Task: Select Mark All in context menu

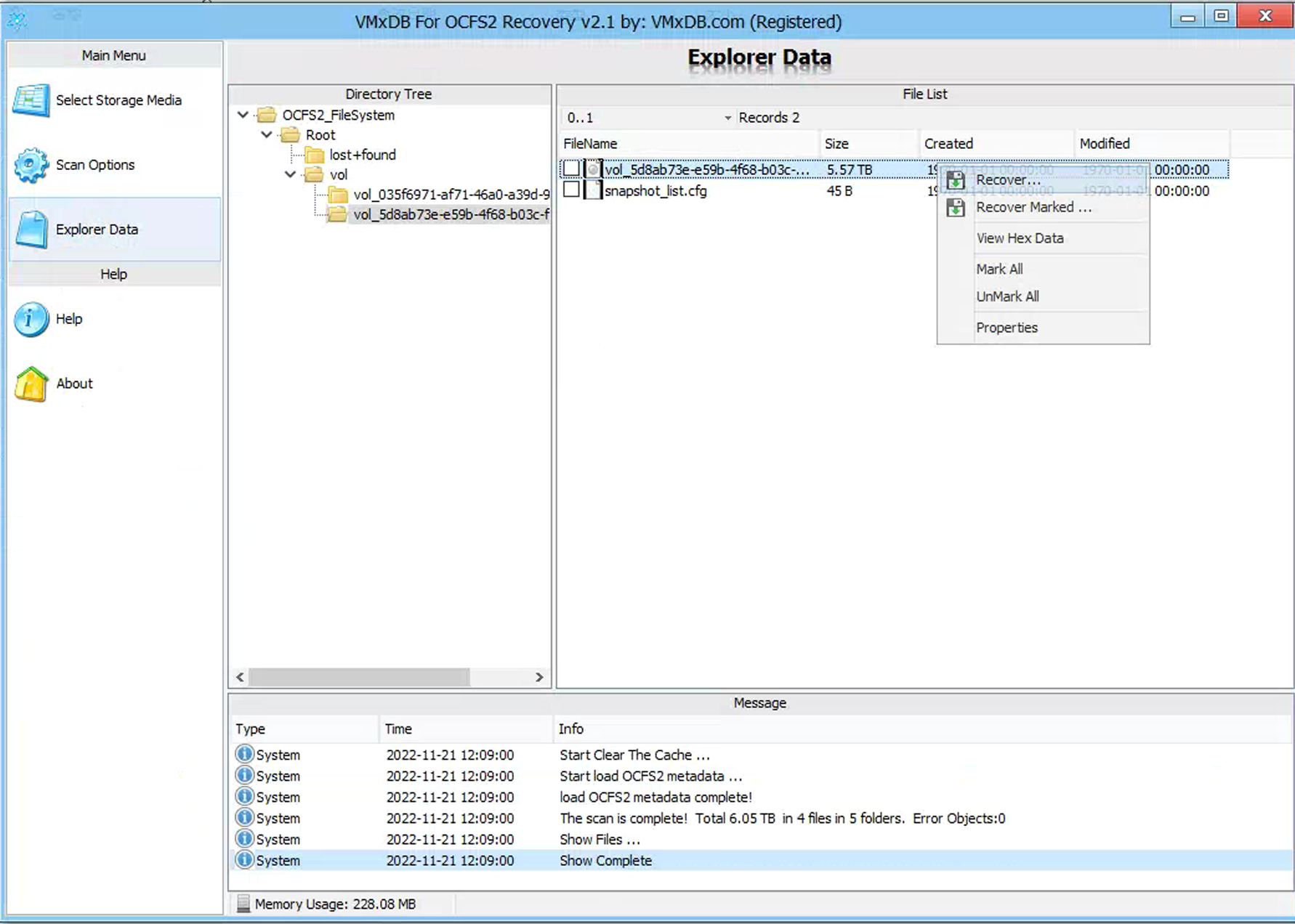Action: [1044, 269]
